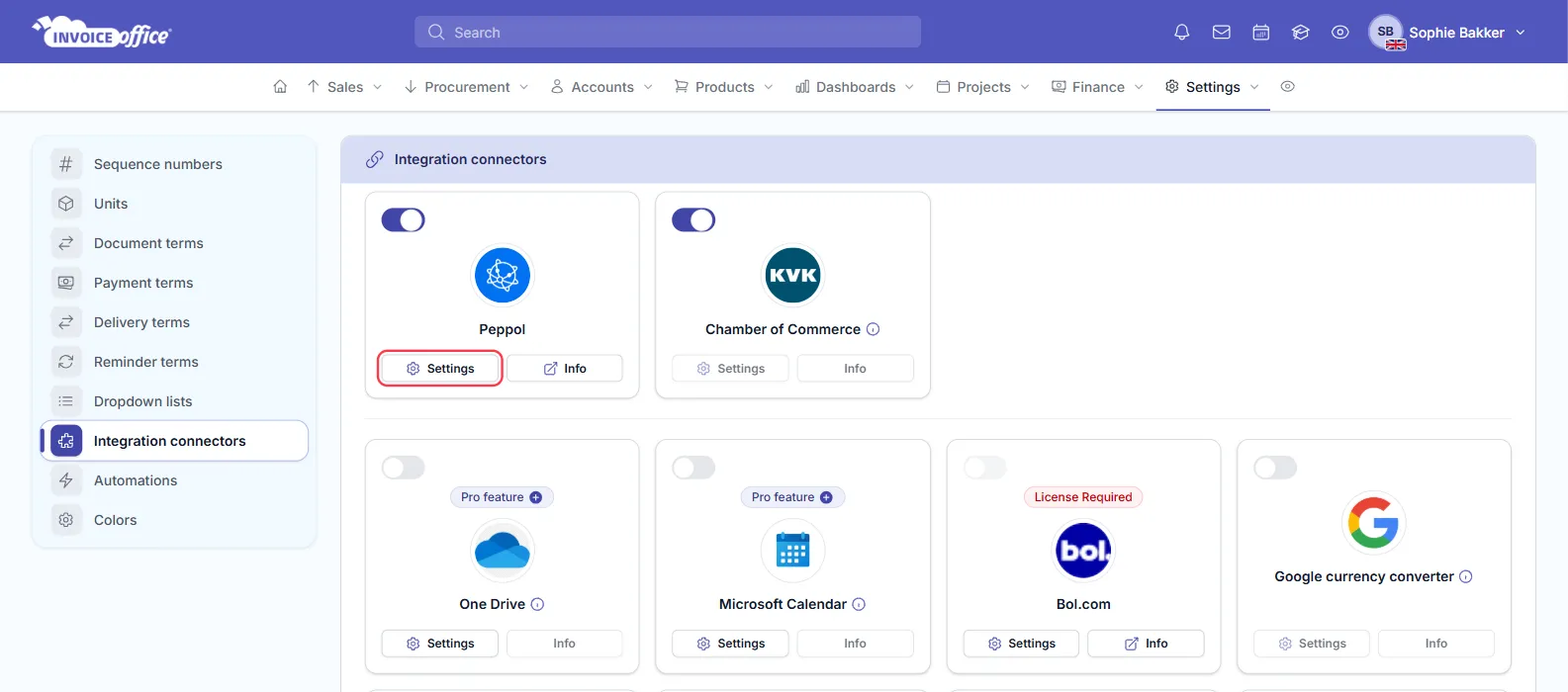Screen dimensions: 1568x692
Task: Enable the Google currency converter toggle
Action: coord(1275,467)
